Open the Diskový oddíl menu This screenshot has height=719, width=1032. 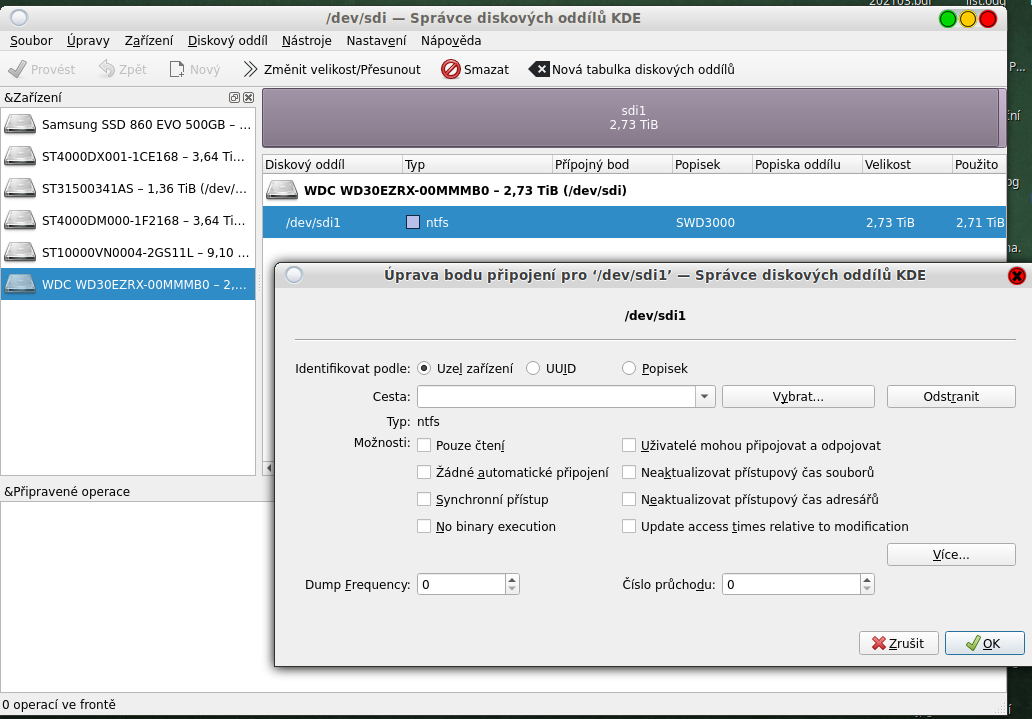click(227, 41)
